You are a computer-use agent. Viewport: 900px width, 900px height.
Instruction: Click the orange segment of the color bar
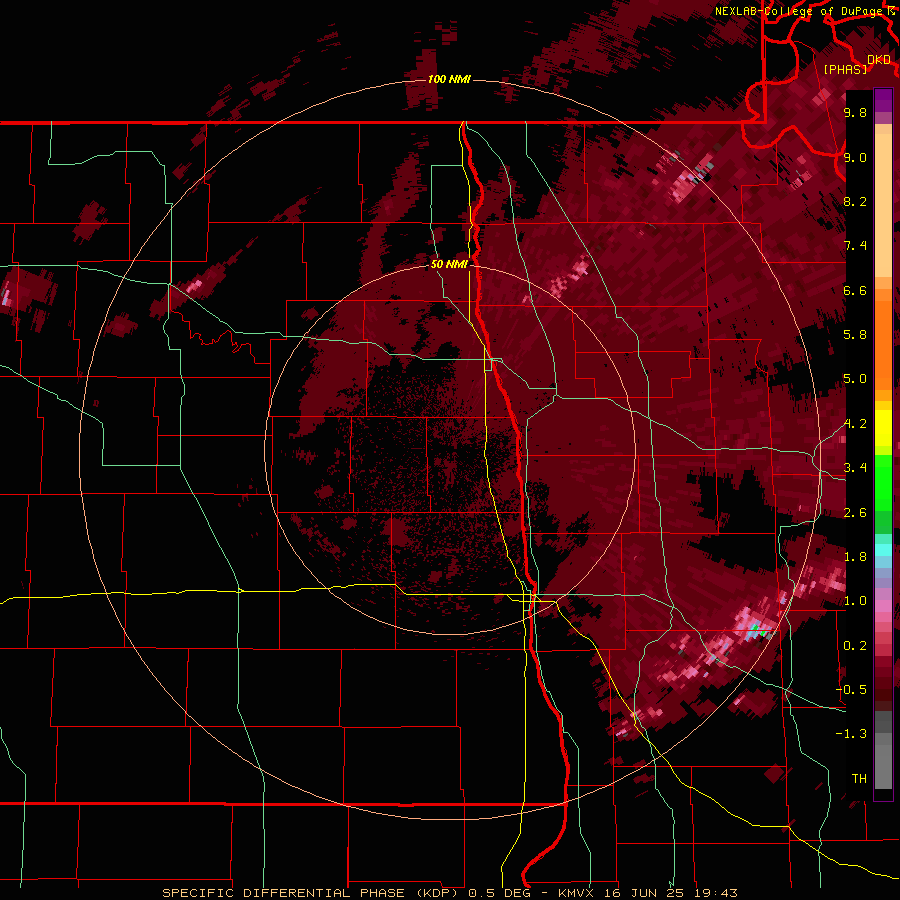[883, 345]
